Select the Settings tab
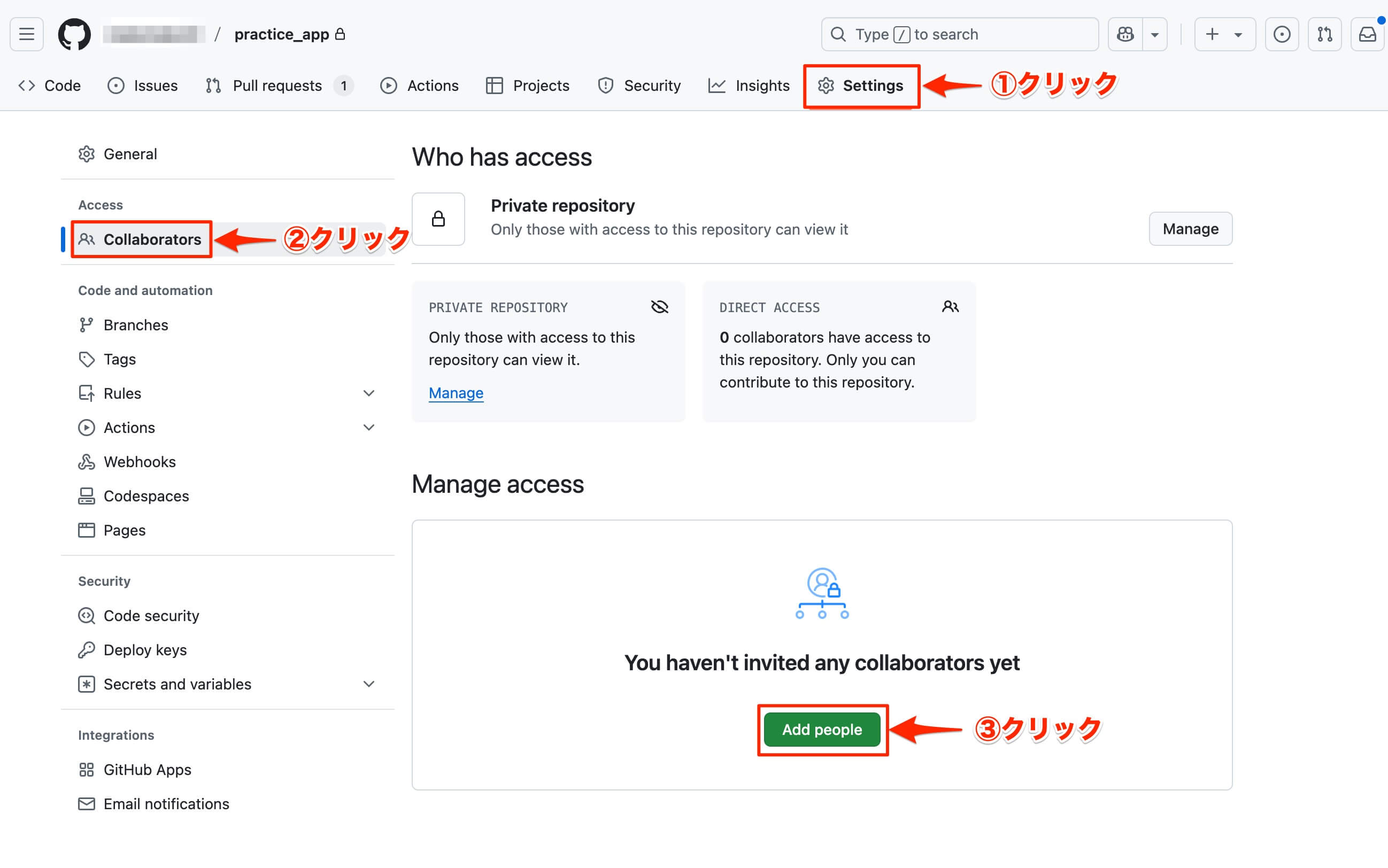Image resolution: width=1388 pixels, height=868 pixels. pos(861,86)
